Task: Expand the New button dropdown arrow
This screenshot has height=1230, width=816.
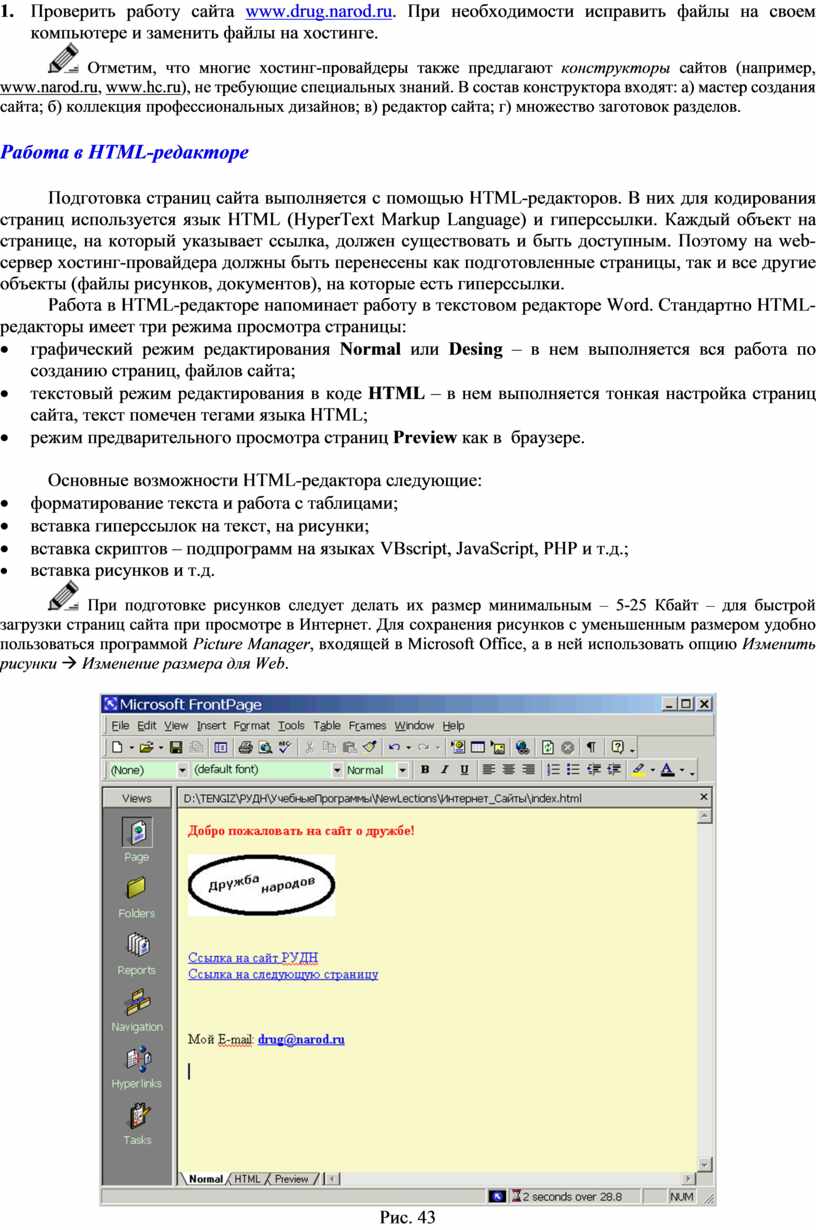Action: point(130,747)
